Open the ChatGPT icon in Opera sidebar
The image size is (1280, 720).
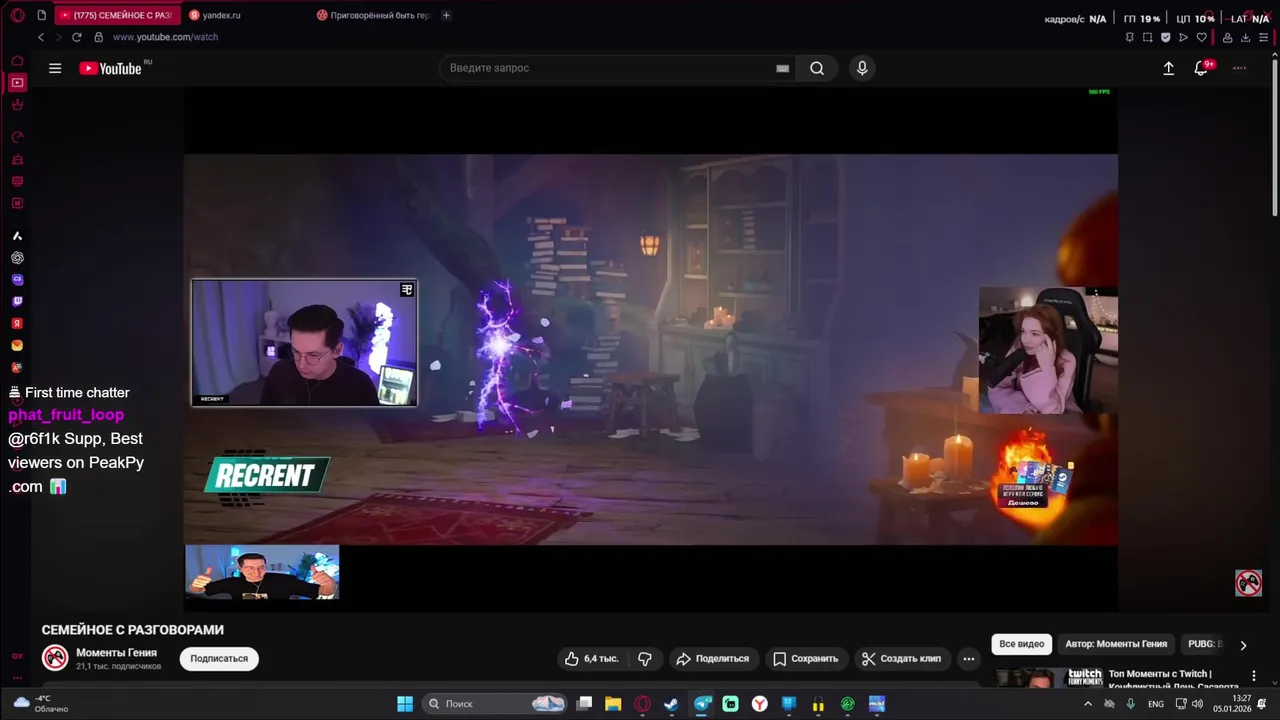[x=17, y=257]
